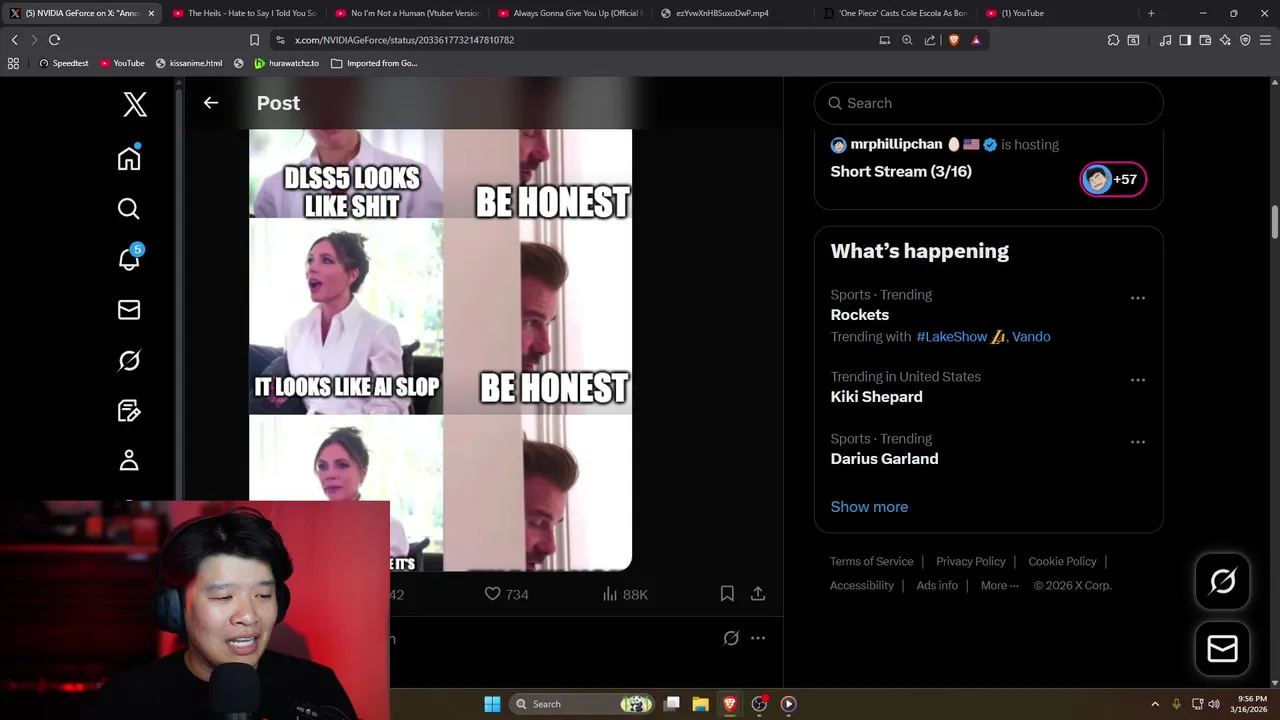Bookmark this post
This screenshot has height=720, width=1280.
coord(727,594)
